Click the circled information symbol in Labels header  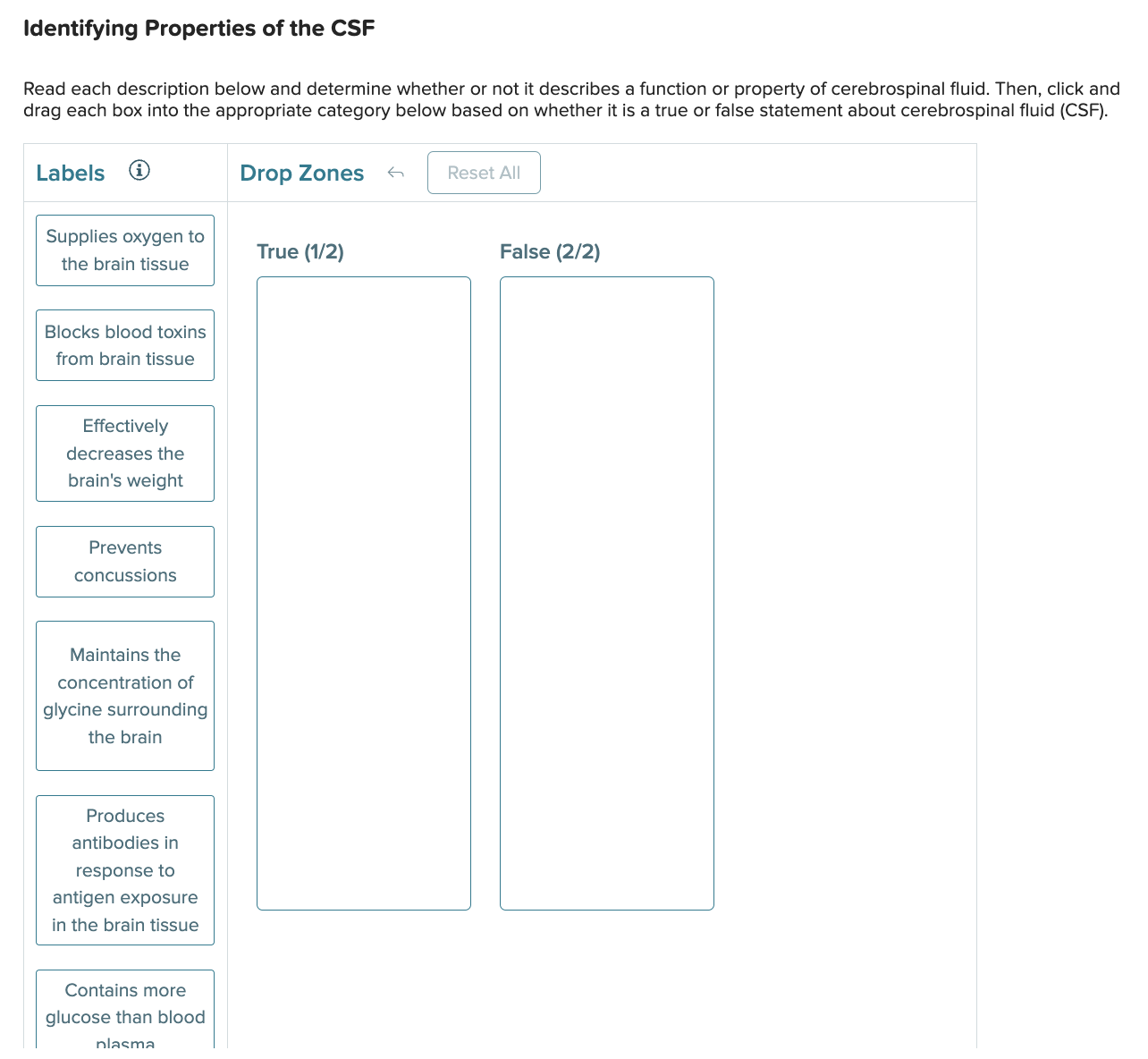139,170
